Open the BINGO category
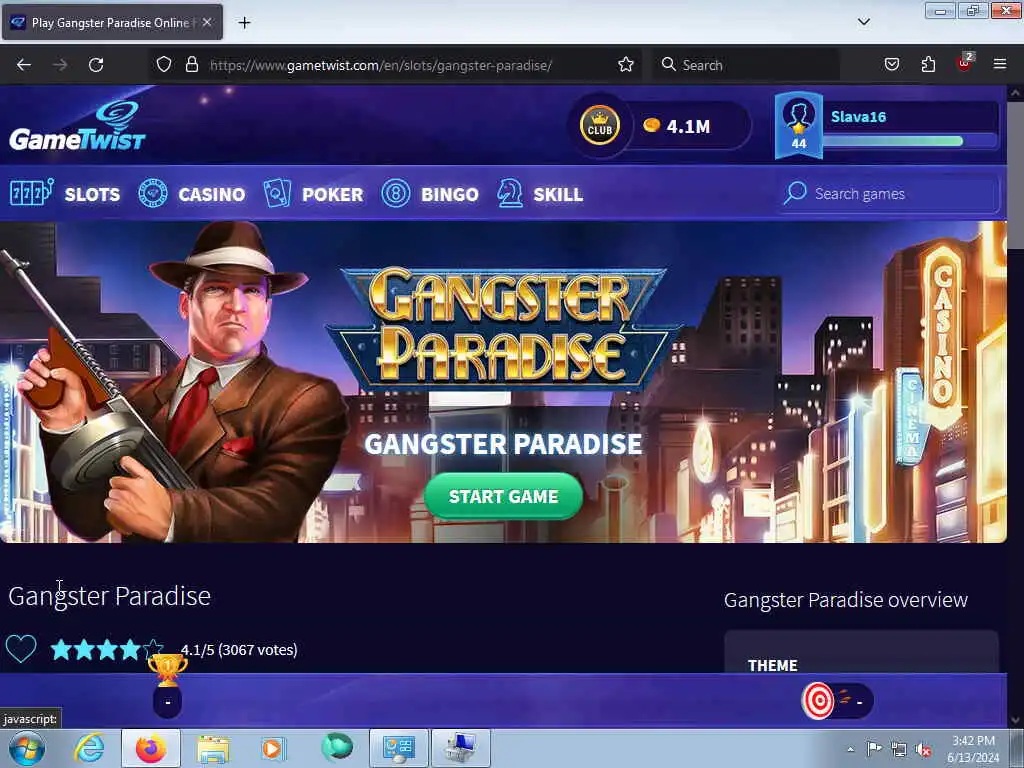Viewport: 1024px width, 768px height. [x=450, y=195]
